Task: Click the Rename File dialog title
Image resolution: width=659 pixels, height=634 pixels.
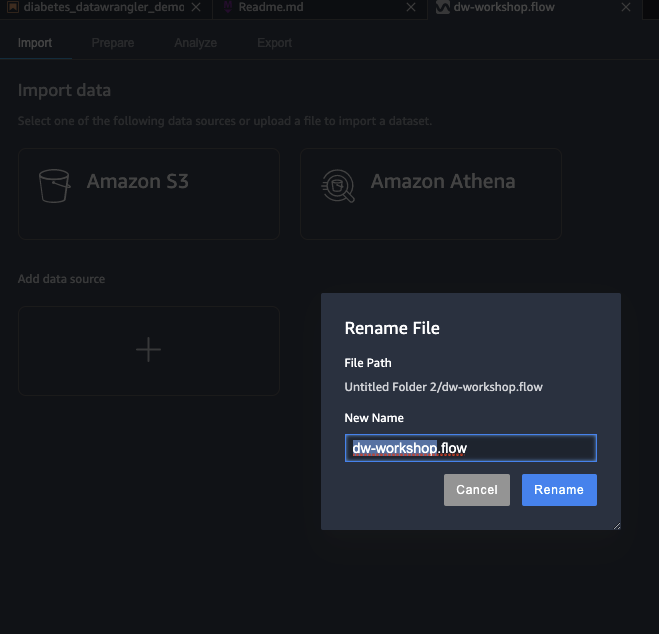Action: coord(392,328)
